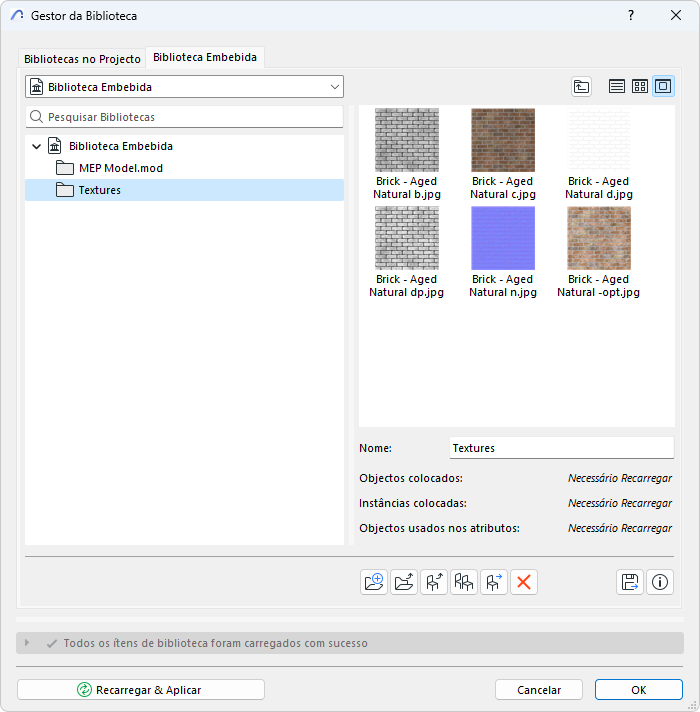Click the duplicate objects chairs icon
The image size is (700, 712).
(x=463, y=582)
